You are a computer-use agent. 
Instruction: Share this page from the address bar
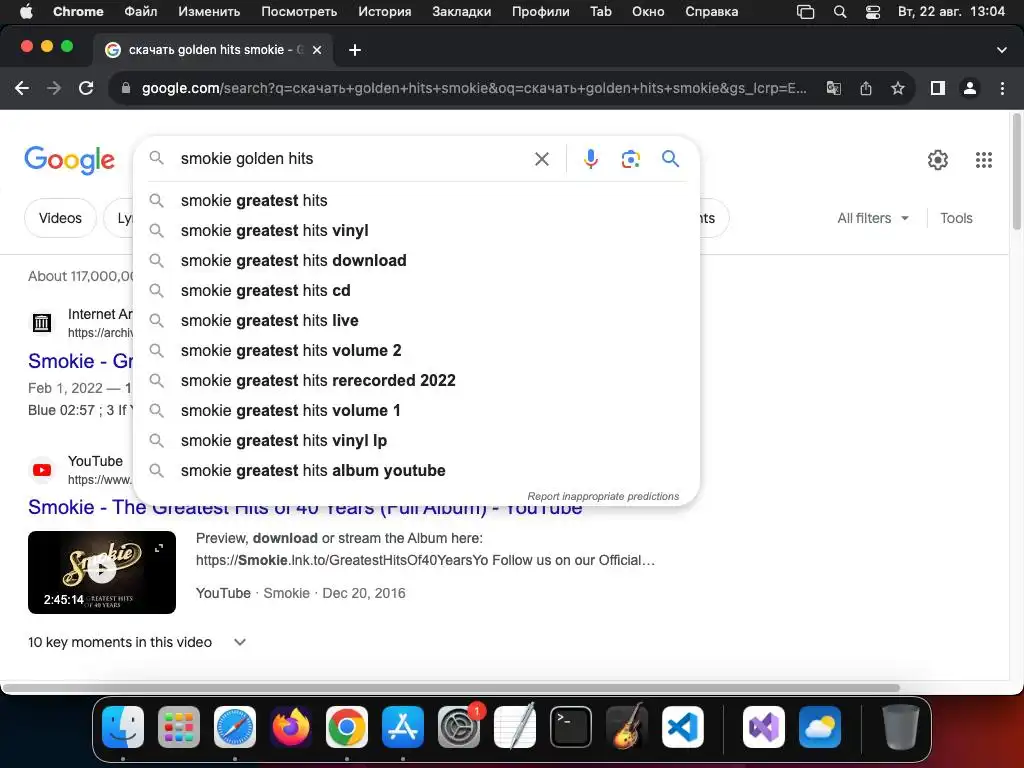pyautogui.click(x=866, y=88)
